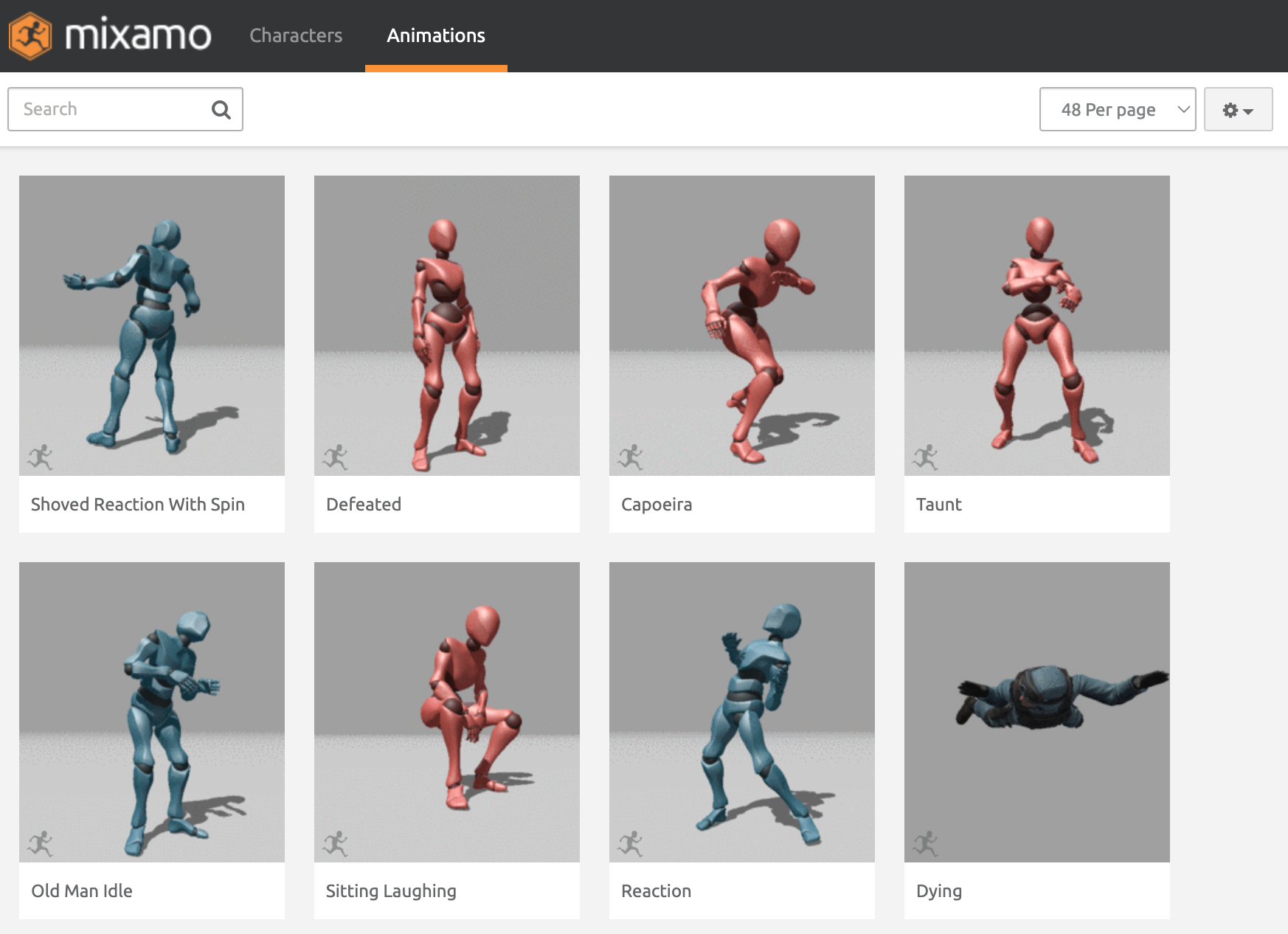This screenshot has height=934, width=1288.
Task: Pick the Old Man Idle animation preview
Action: tap(151, 711)
